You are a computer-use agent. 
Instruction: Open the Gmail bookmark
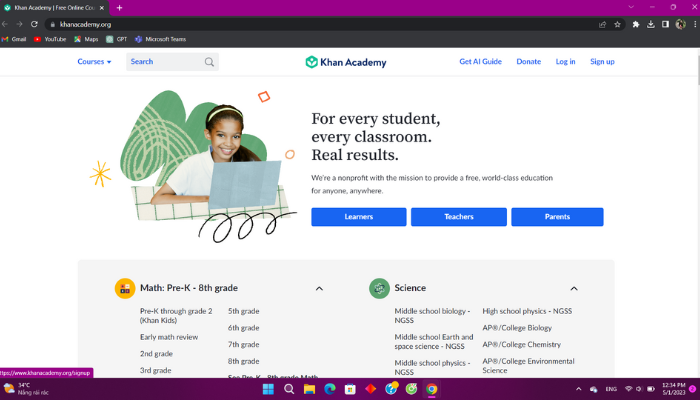point(14,39)
